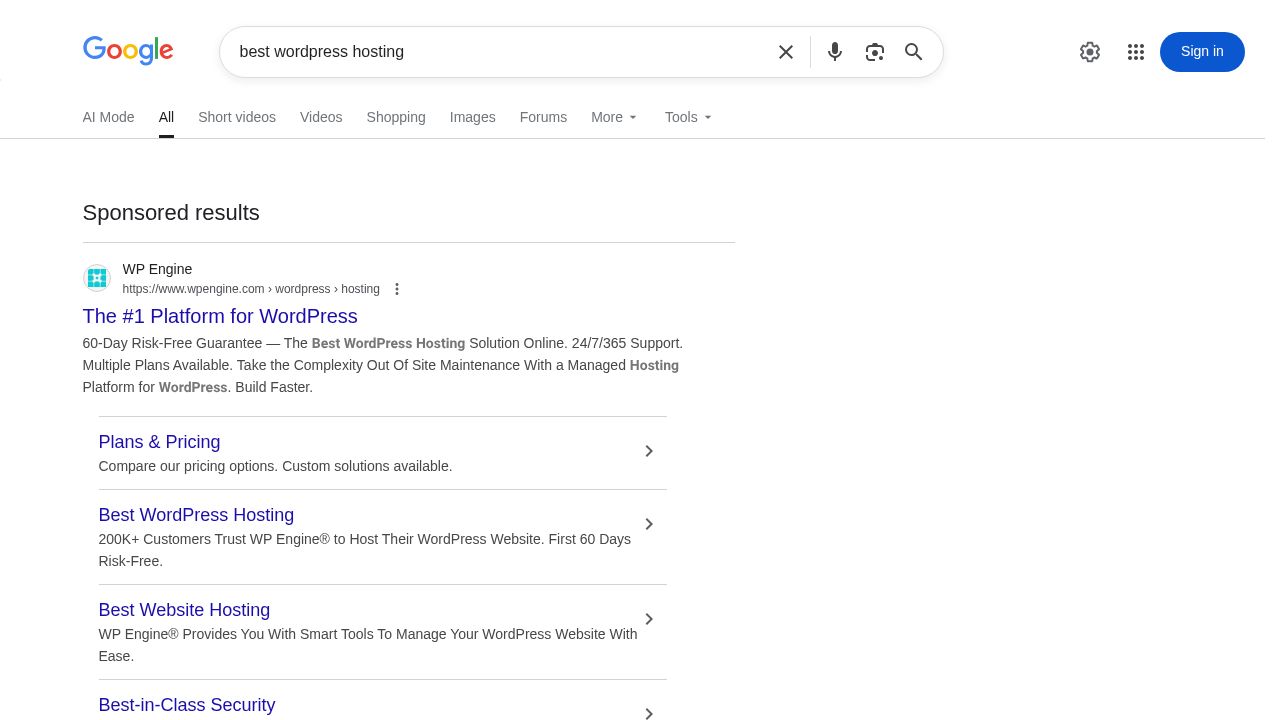Open the Forums results tab
The height and width of the screenshot is (720, 1280).
point(543,117)
